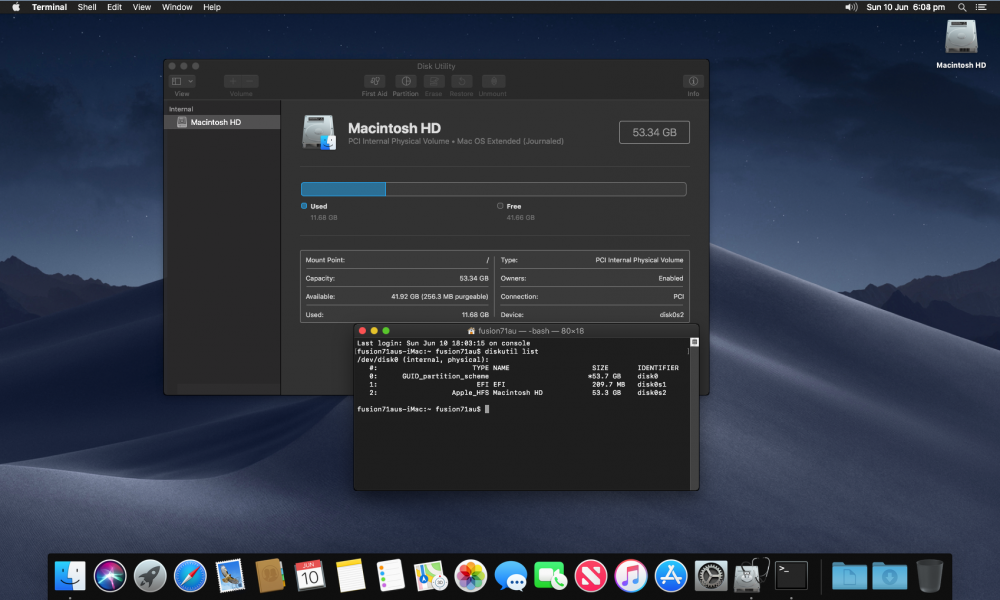Launch Siri from the Dock
Viewport: 1000px width, 600px height.
coord(110,576)
